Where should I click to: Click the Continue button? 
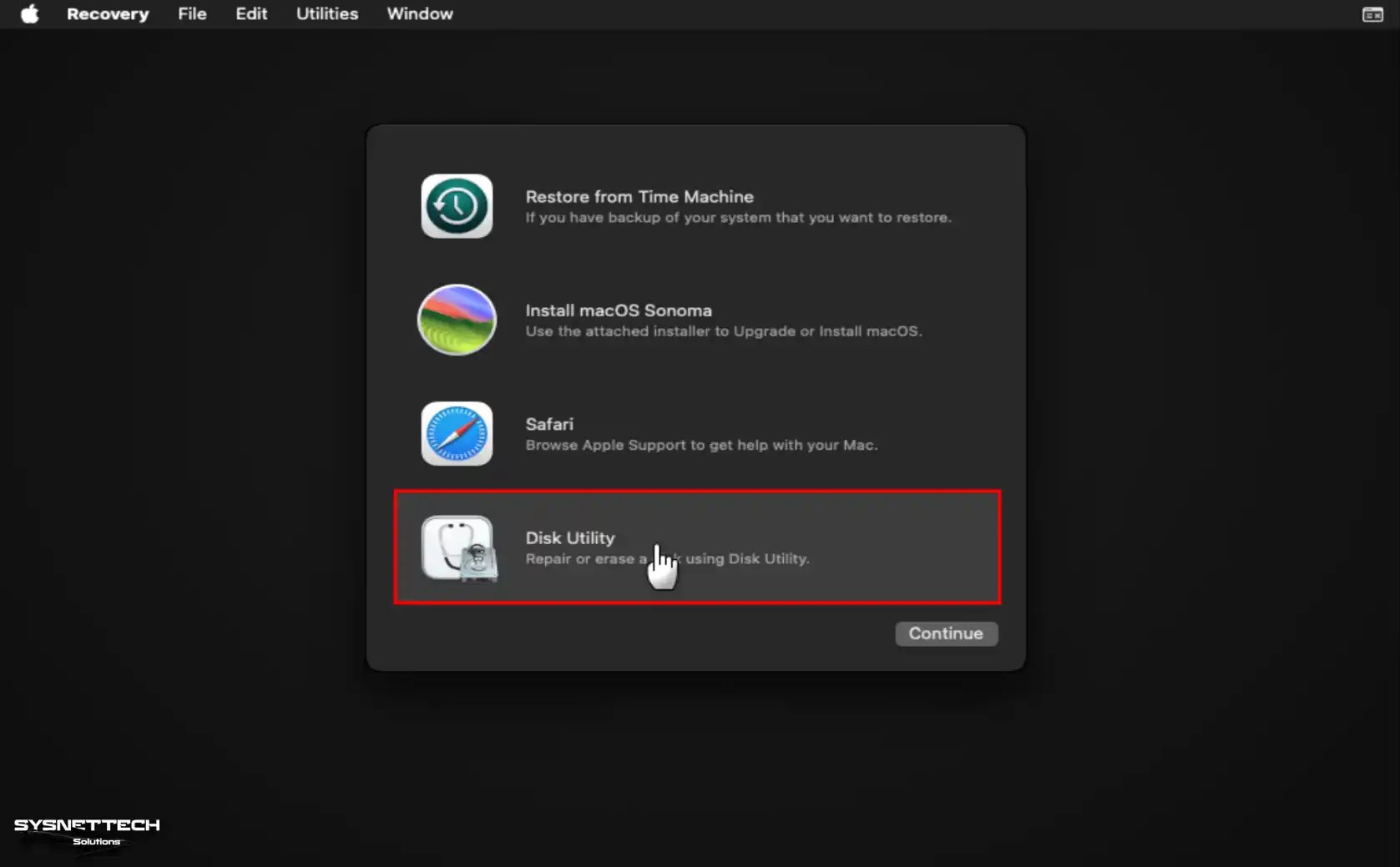945,633
